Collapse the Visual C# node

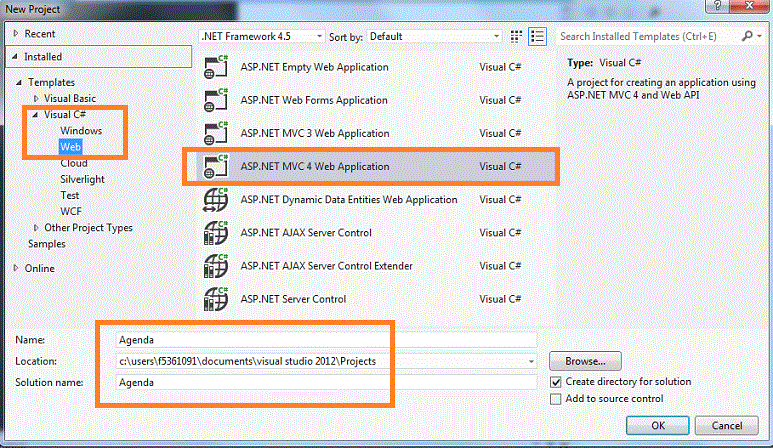35,115
